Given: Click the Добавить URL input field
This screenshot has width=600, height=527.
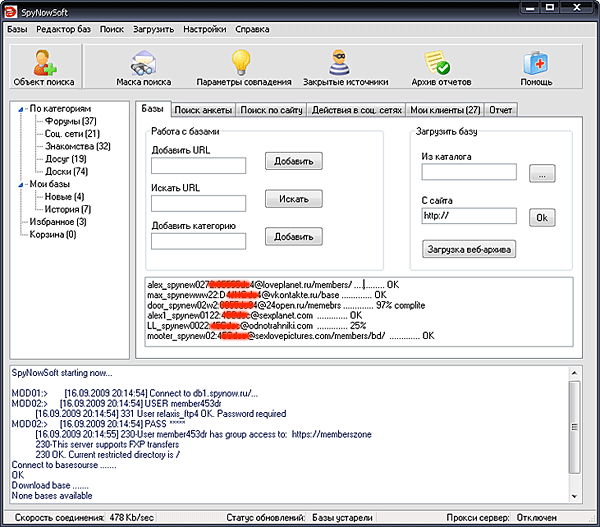Looking at the screenshot, I should point(198,165).
